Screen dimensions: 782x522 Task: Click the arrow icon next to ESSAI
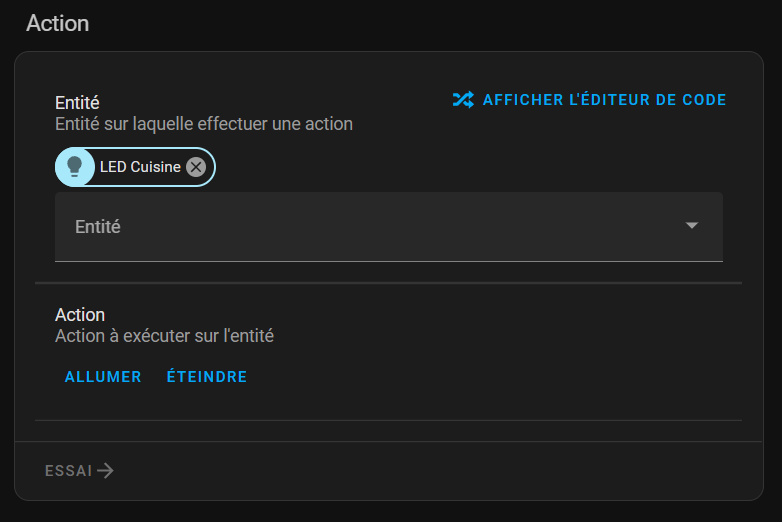click(x=106, y=471)
